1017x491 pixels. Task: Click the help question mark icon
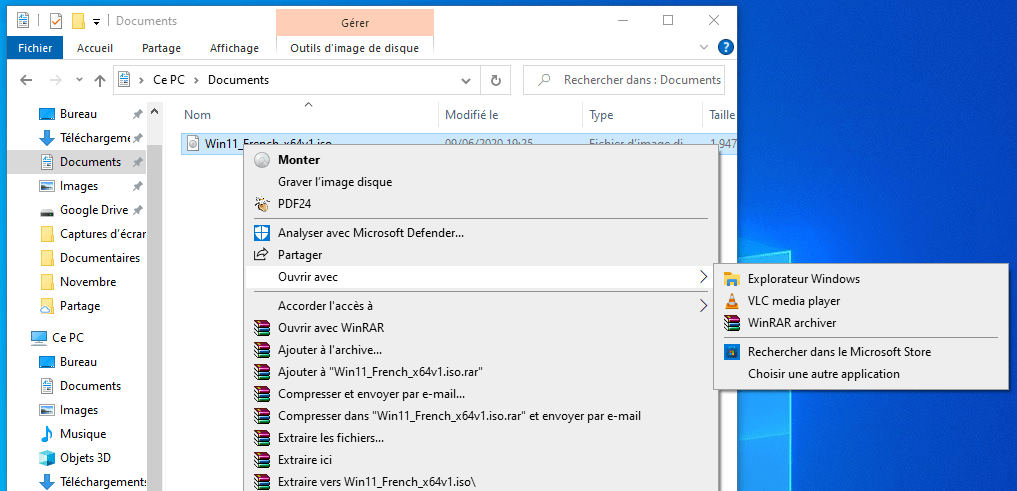coord(726,47)
